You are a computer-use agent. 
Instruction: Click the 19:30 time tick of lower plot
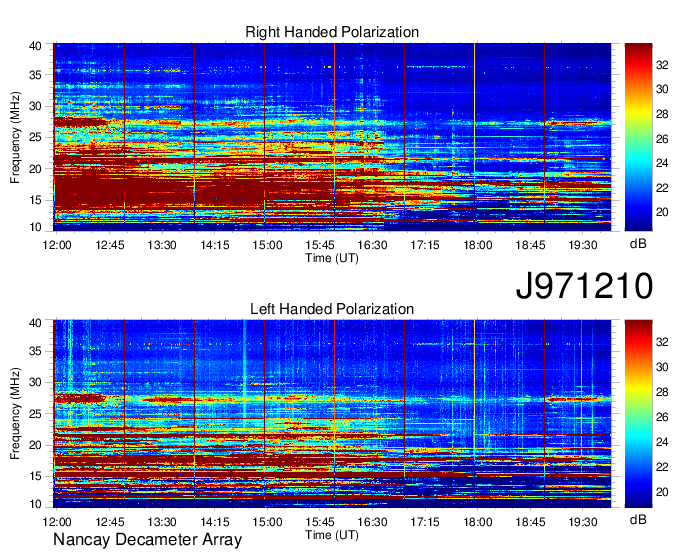click(583, 522)
